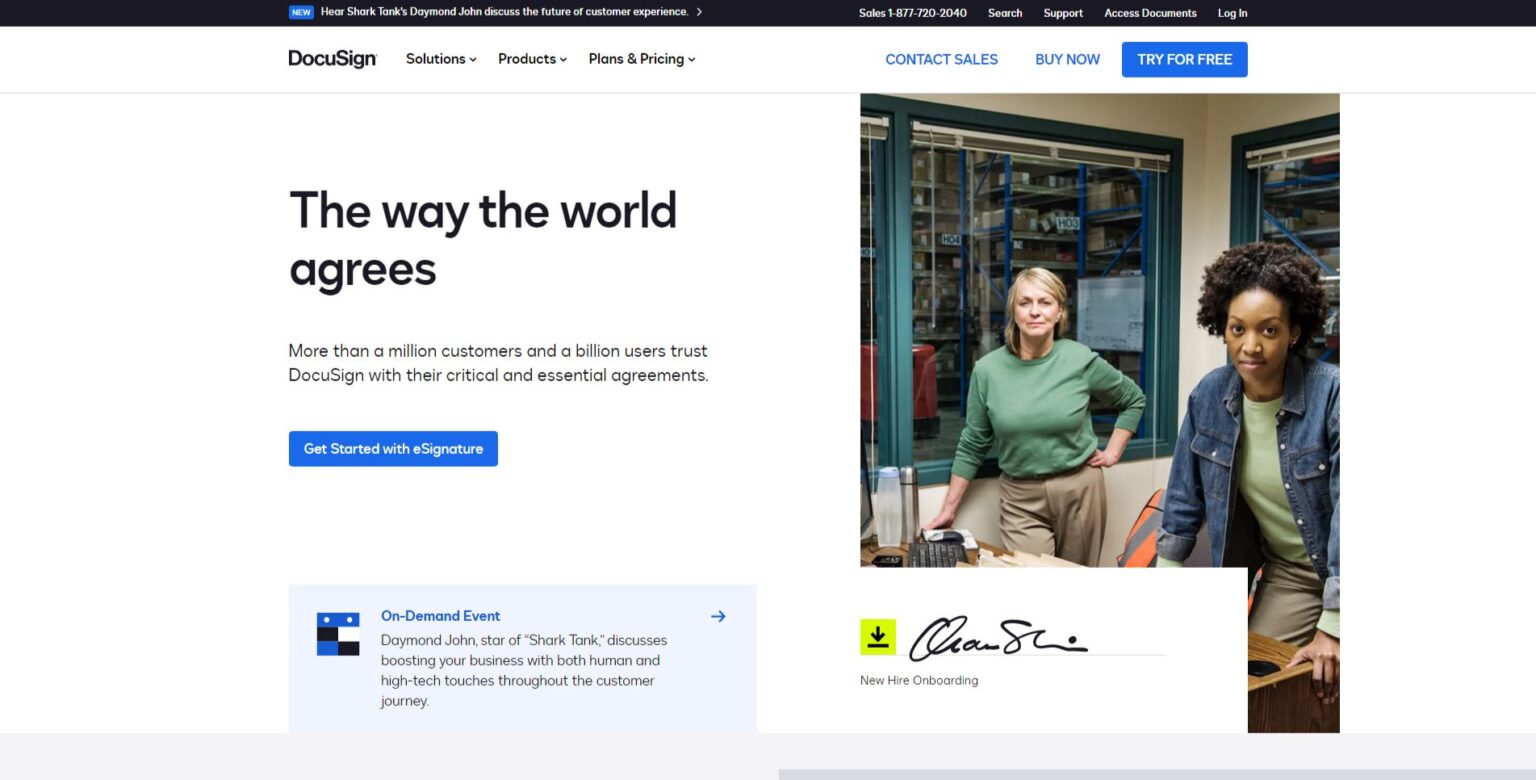Click the Hear Shark Tank's Daymond John announcement

pos(504,12)
